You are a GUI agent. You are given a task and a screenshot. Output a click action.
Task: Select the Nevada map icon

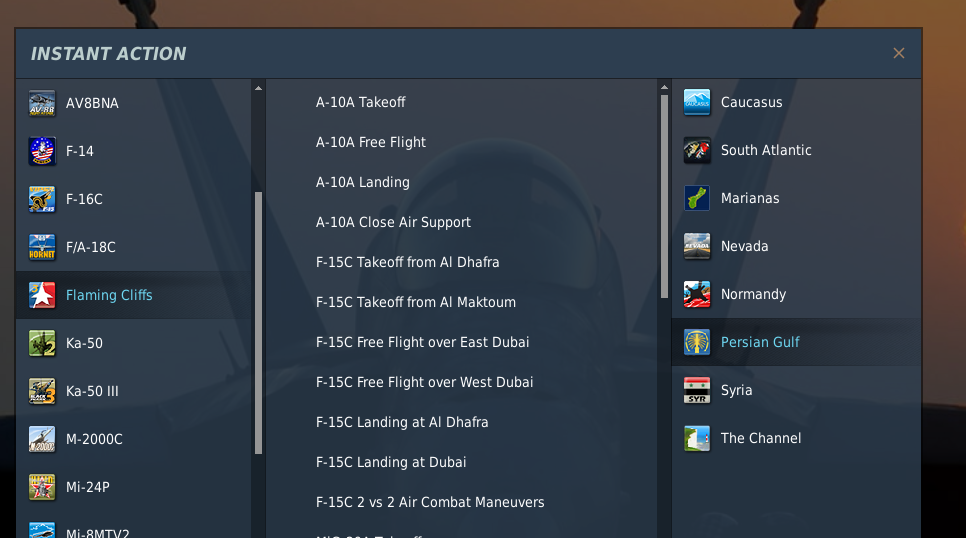(697, 247)
